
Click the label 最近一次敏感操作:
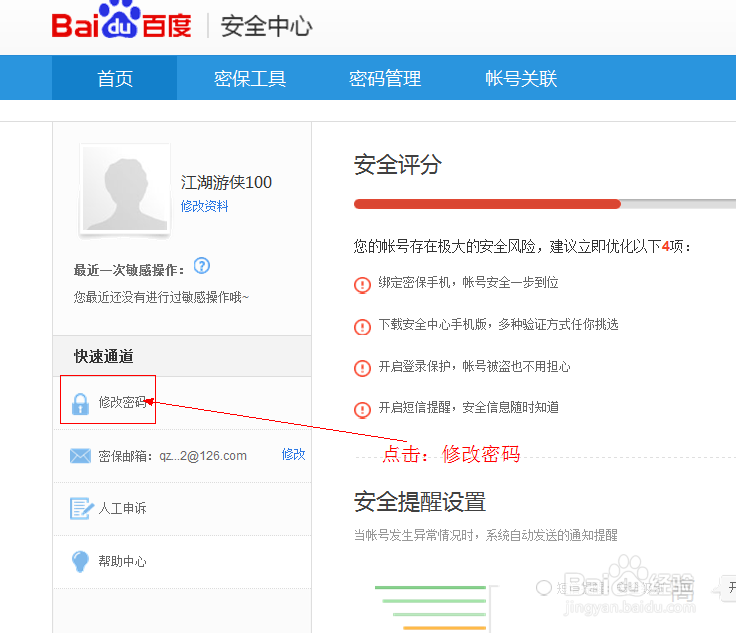[x=129, y=270]
